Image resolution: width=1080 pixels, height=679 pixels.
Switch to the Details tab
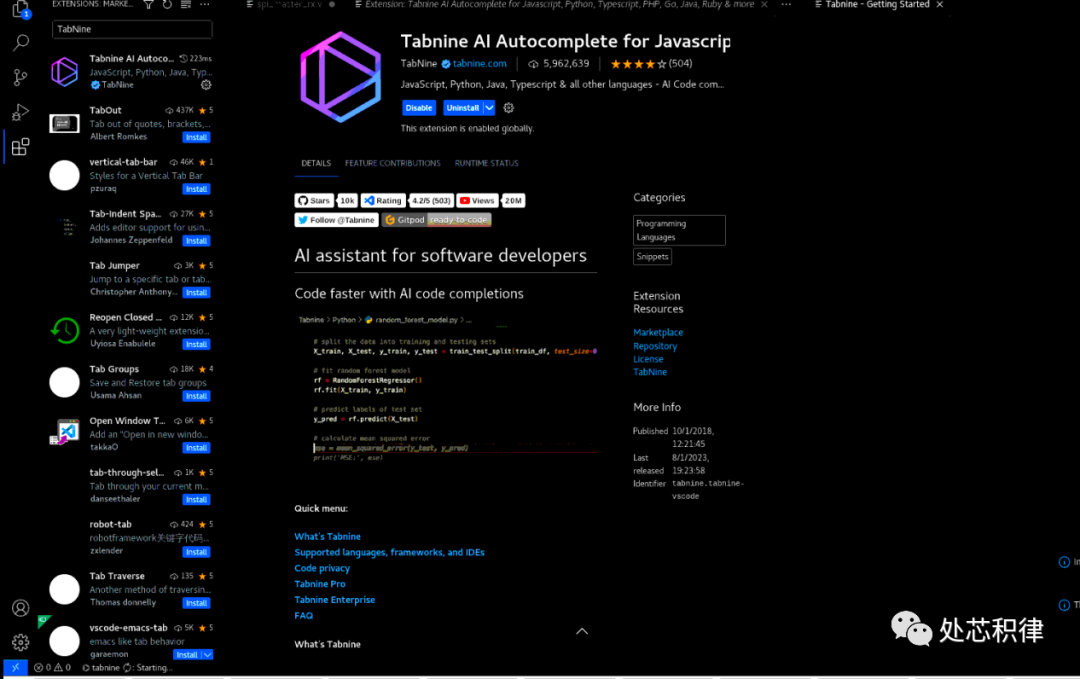316,163
